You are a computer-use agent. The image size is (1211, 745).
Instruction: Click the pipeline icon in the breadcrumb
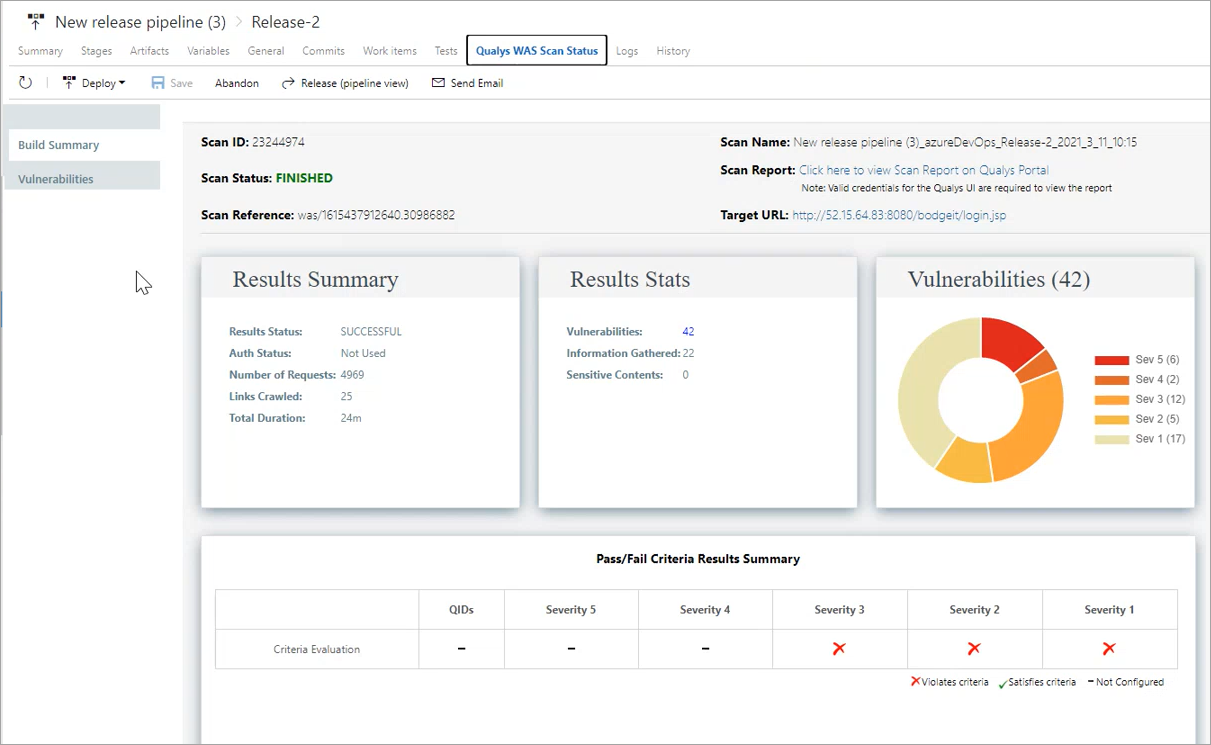pos(36,20)
